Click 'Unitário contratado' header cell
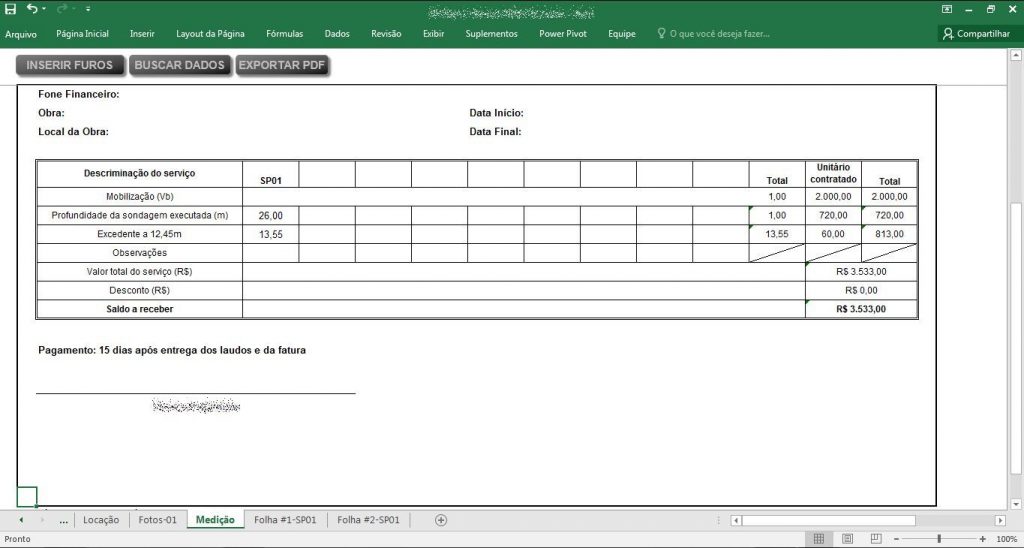This screenshot has height=548, width=1024. pyautogui.click(x=833, y=174)
